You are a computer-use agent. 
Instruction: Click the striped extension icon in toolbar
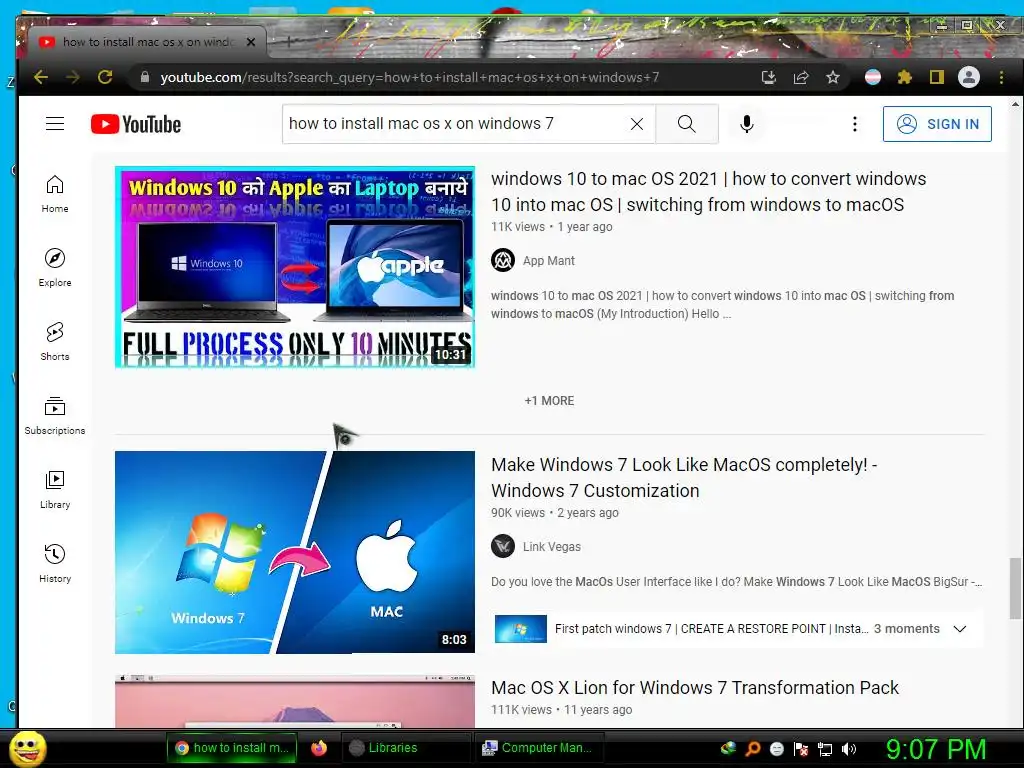(872, 78)
